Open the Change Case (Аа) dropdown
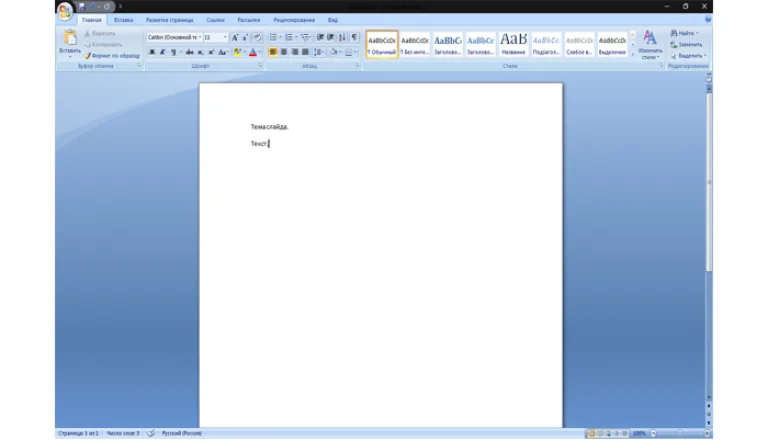768x441 pixels. [x=223, y=52]
